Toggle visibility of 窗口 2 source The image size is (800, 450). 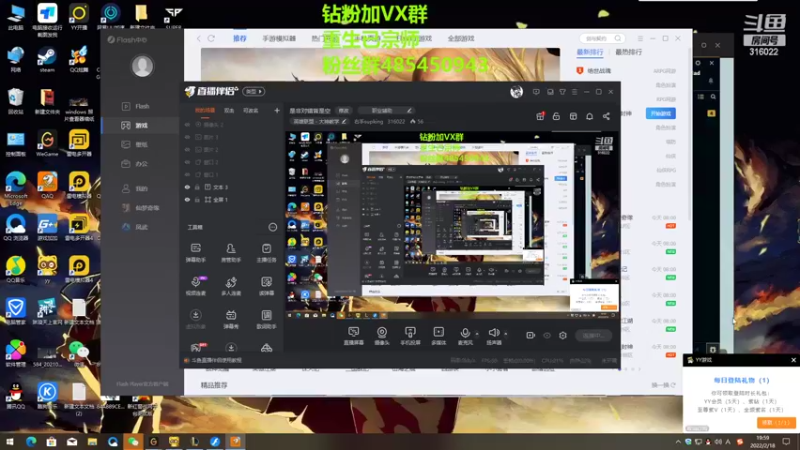coord(187,162)
